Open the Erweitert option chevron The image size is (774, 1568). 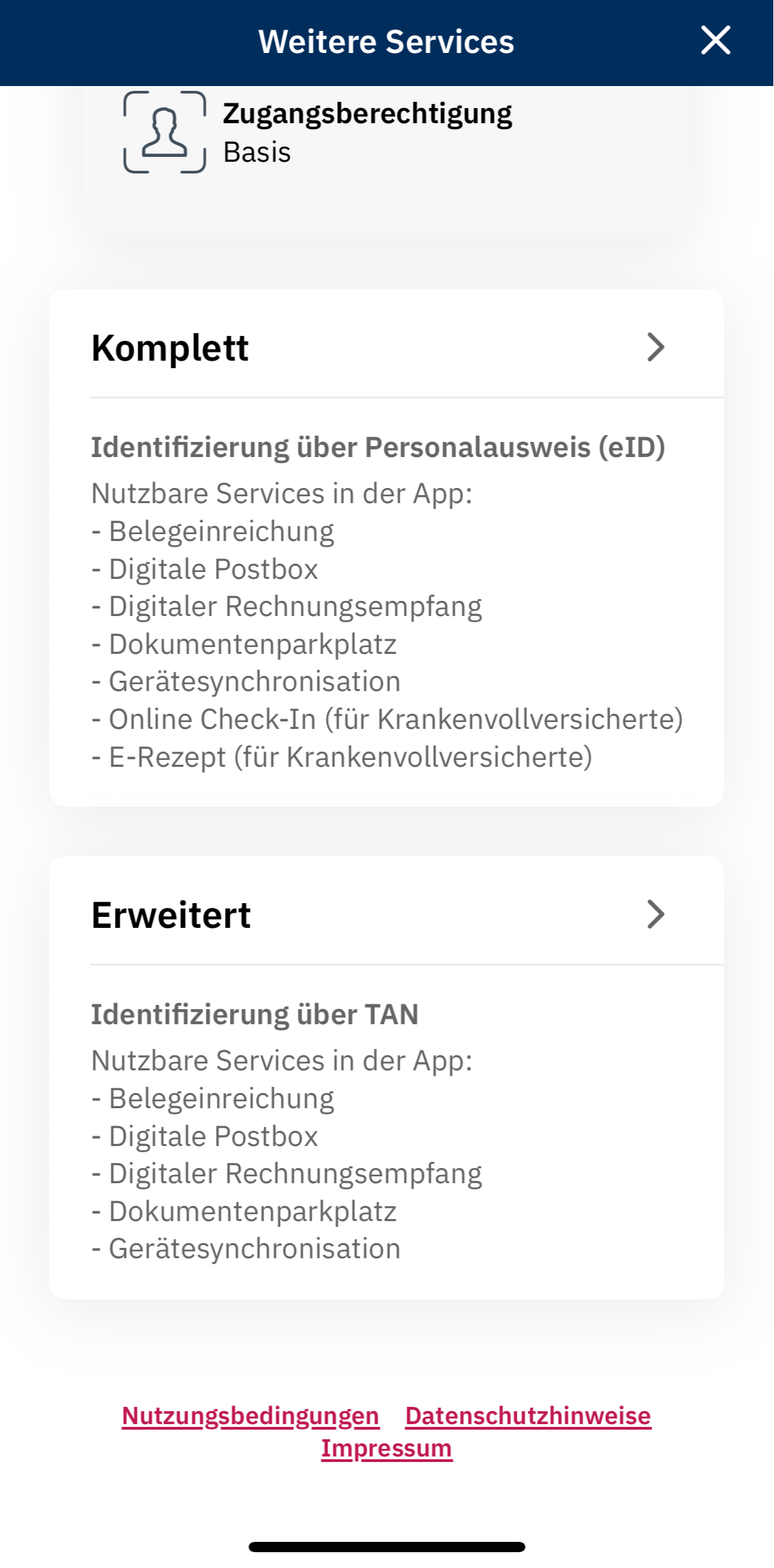(x=656, y=914)
